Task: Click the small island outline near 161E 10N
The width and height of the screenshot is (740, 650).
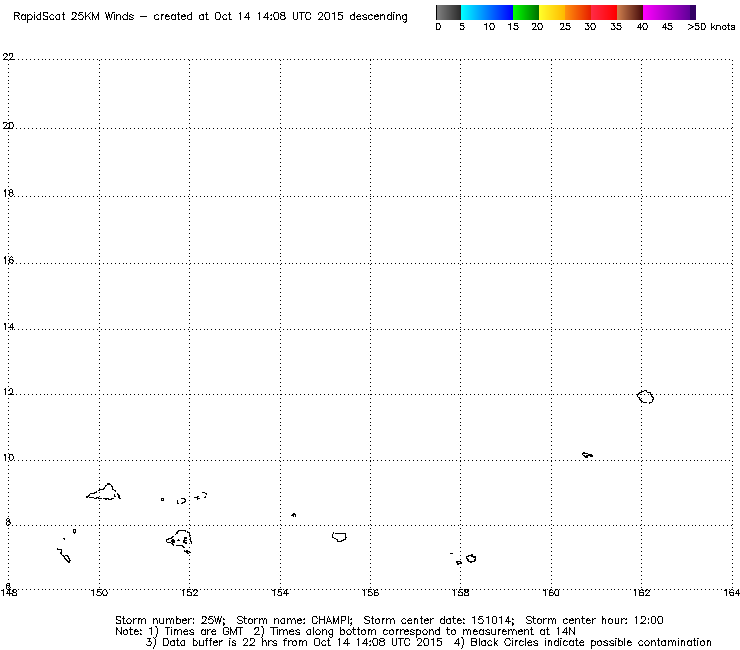Action: pos(588,455)
